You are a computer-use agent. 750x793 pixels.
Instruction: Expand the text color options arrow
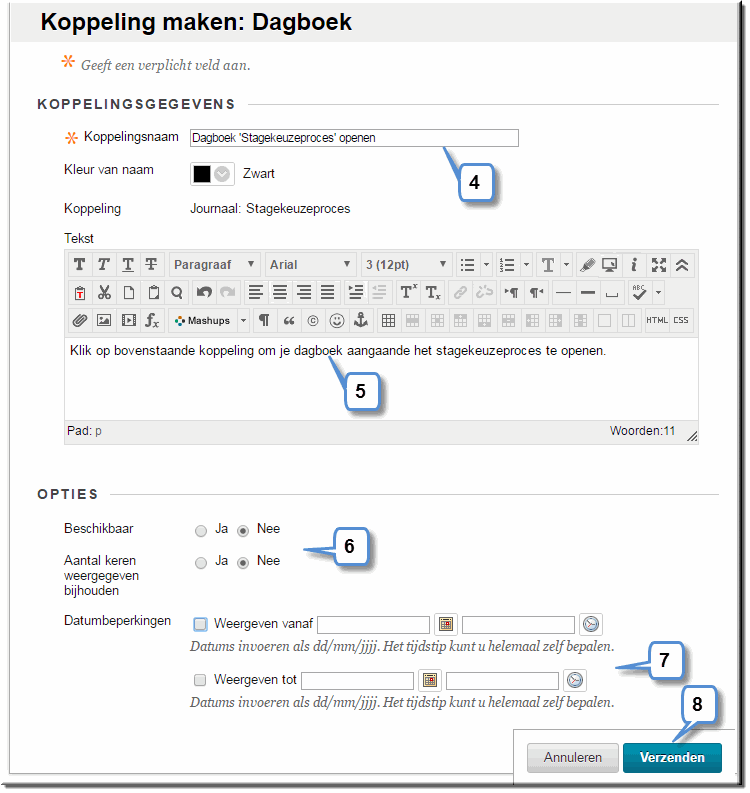point(566,265)
